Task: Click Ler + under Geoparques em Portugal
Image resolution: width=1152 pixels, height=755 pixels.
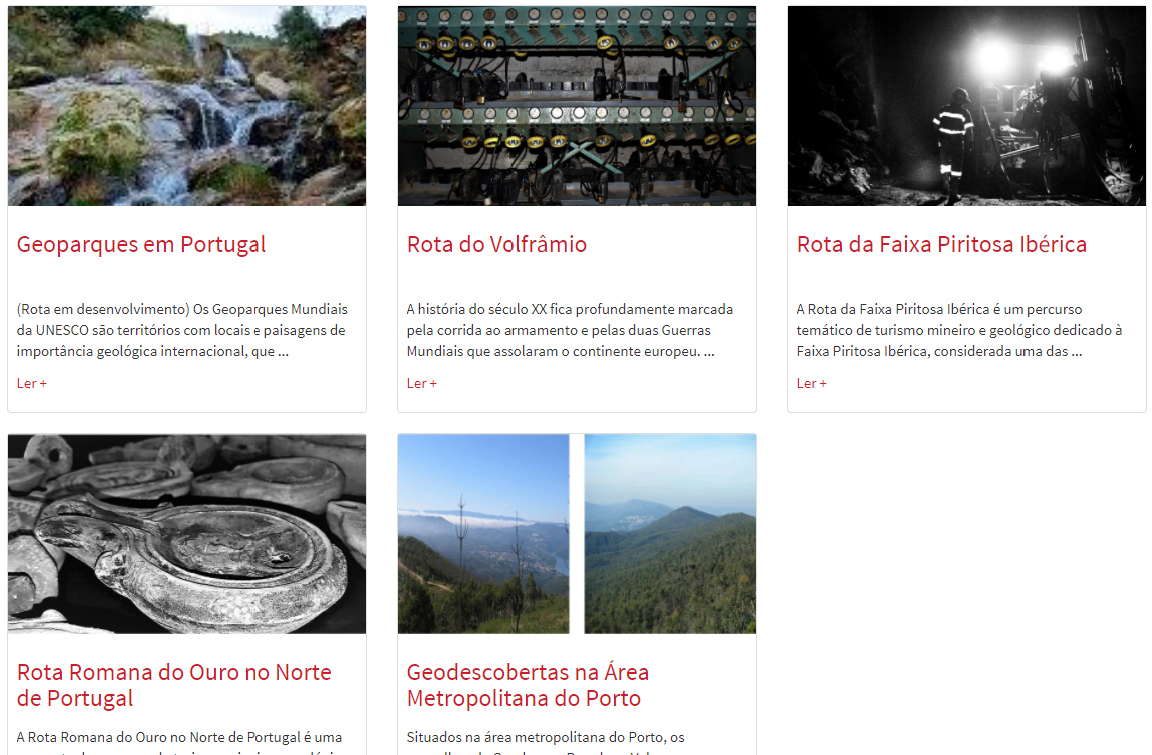Action: coord(32,383)
